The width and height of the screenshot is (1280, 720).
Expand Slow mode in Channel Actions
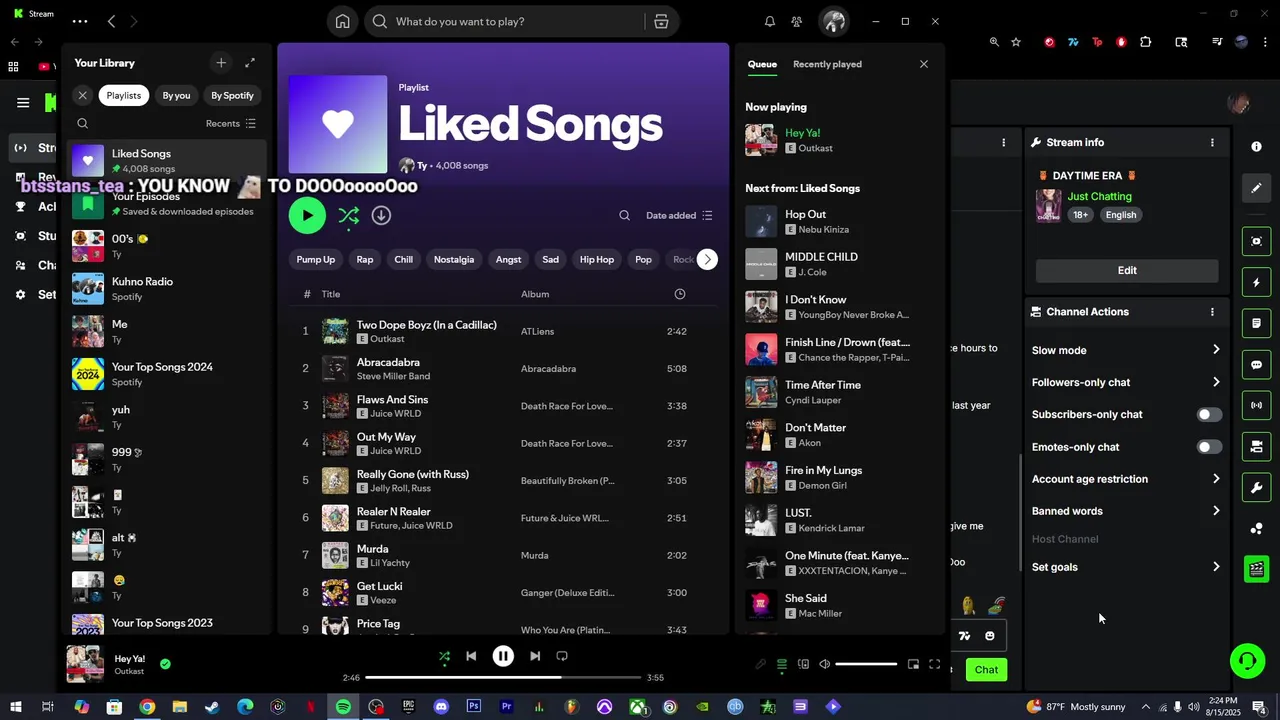[x=1126, y=350]
